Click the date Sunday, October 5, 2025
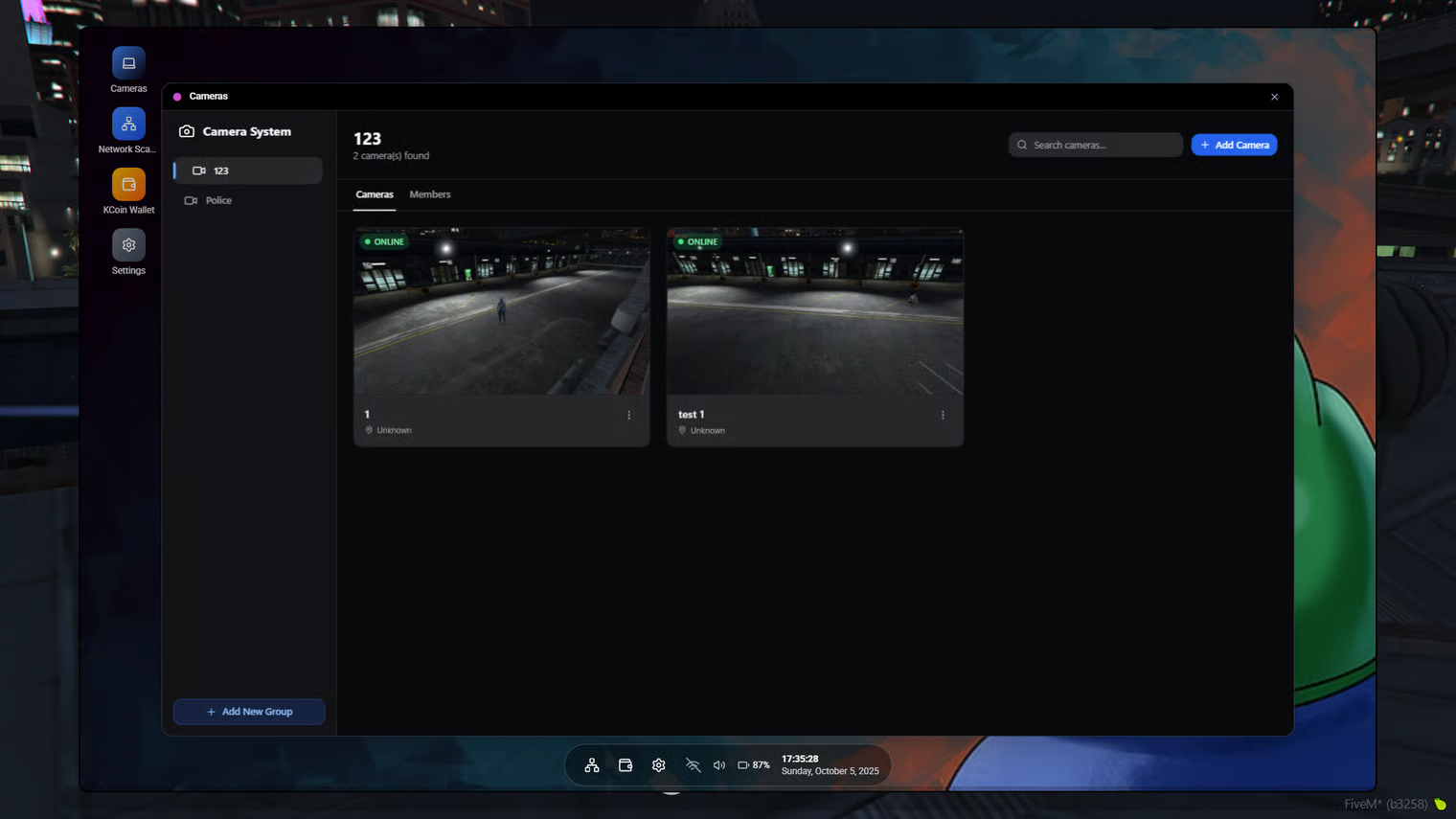This screenshot has width=1456, height=819. [830, 771]
